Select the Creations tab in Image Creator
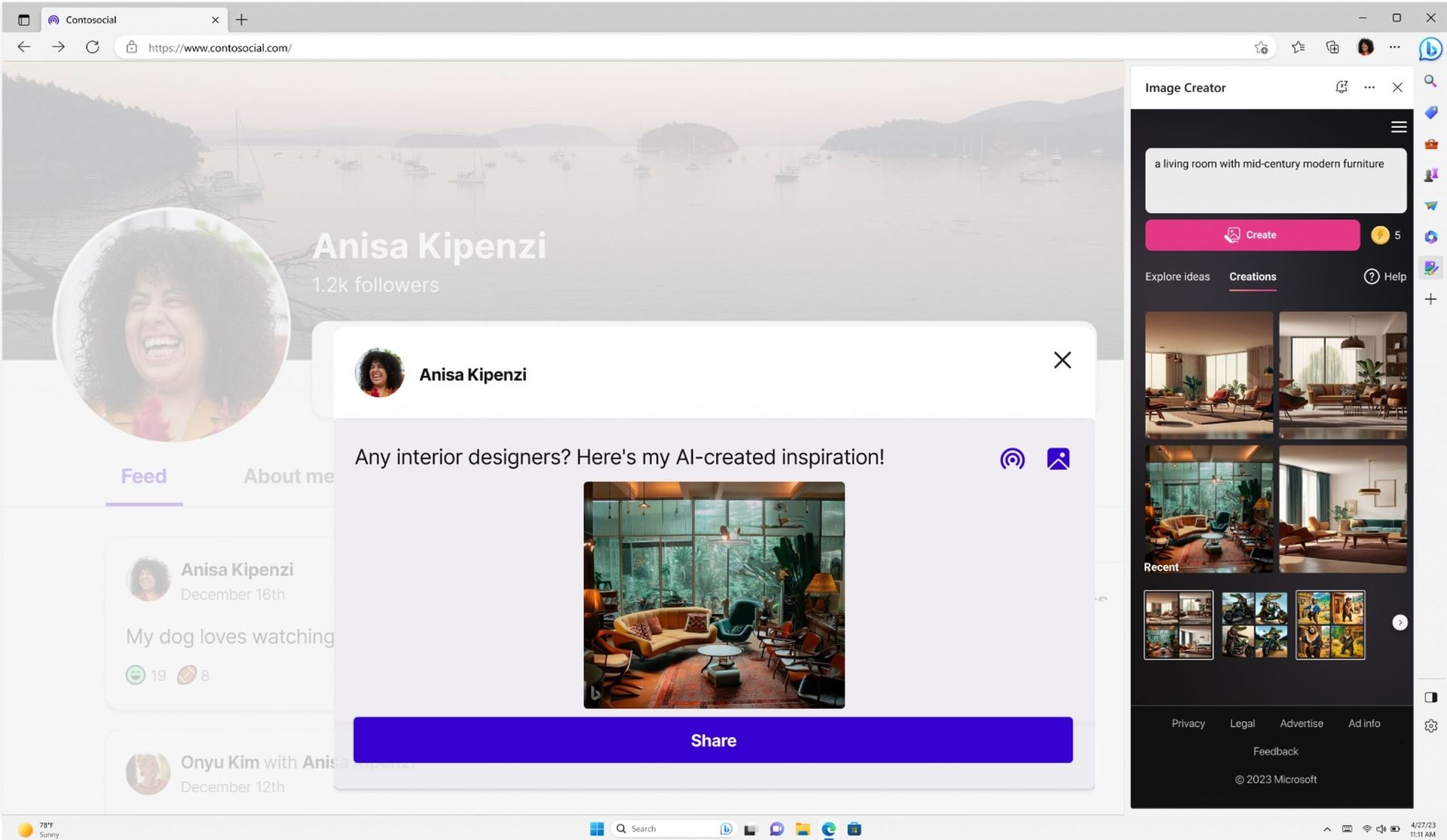 coord(1253,276)
